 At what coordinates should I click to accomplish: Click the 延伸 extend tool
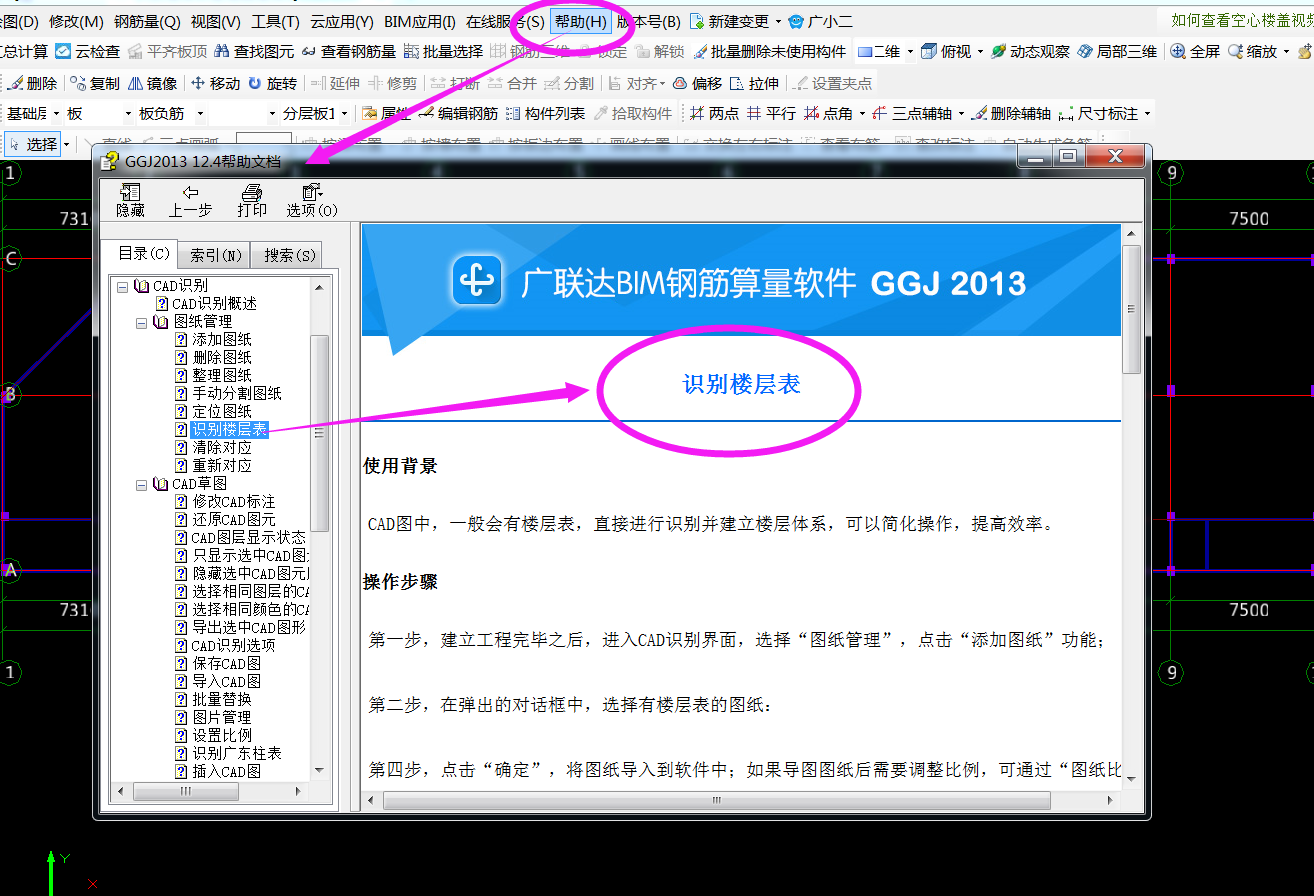coord(335,84)
